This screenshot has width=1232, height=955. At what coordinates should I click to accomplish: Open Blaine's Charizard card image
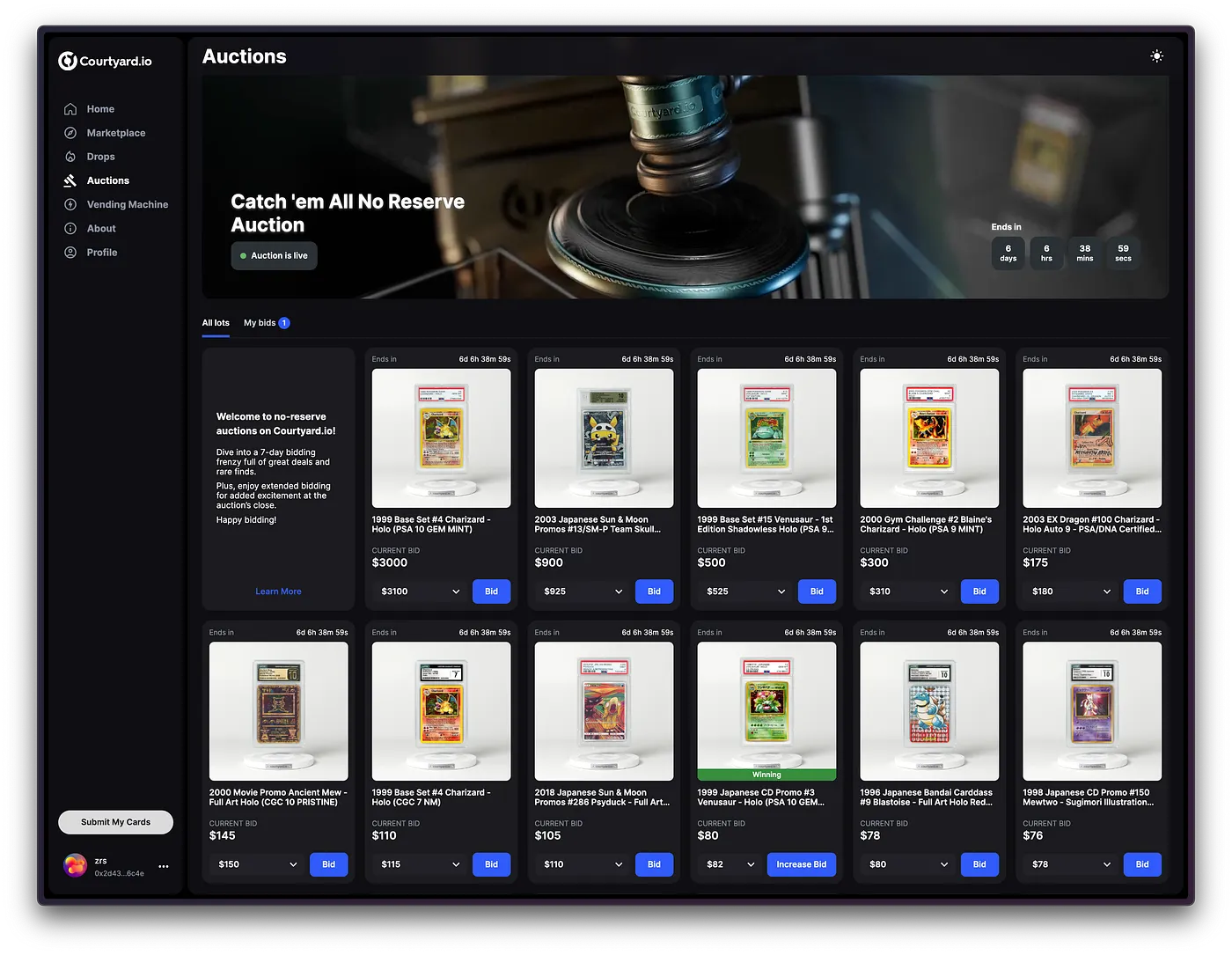[x=929, y=437]
